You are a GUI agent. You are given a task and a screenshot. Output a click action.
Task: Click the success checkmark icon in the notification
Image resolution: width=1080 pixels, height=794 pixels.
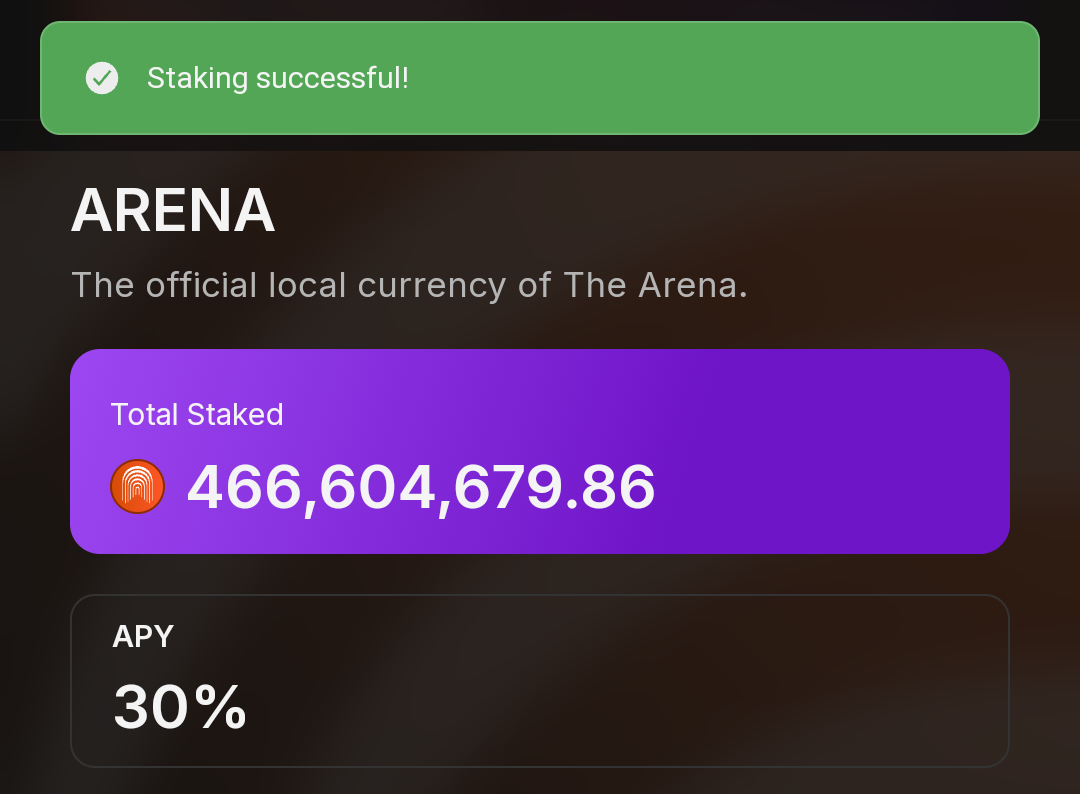(x=102, y=78)
